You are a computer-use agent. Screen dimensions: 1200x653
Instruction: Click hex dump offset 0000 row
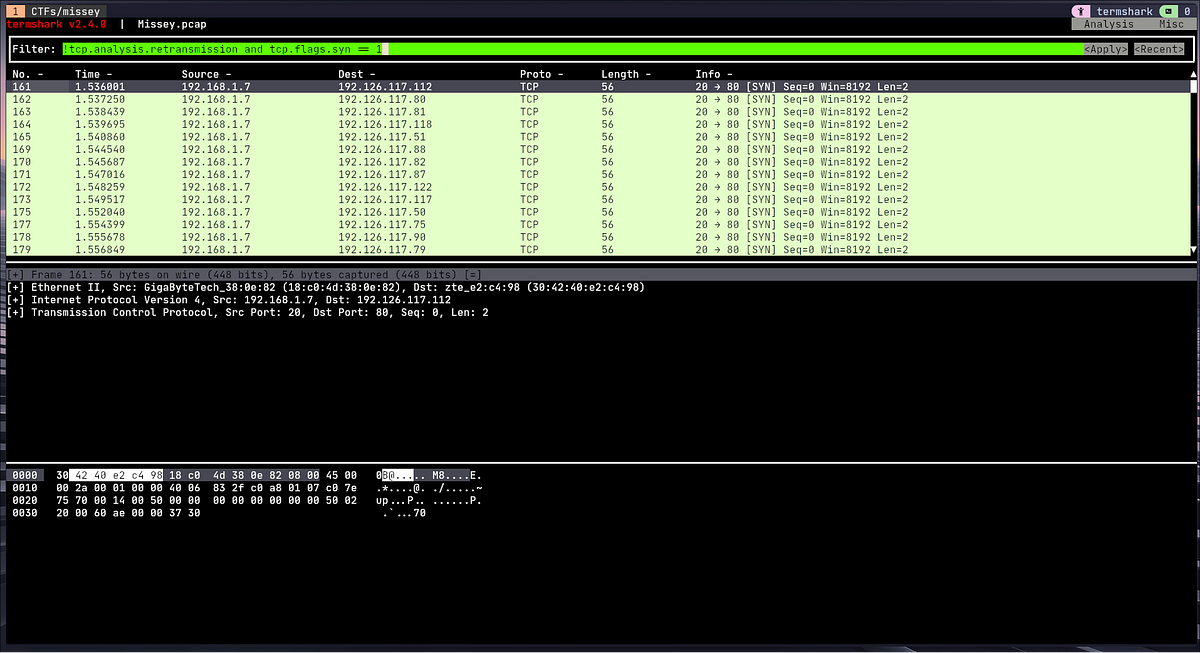247,475
